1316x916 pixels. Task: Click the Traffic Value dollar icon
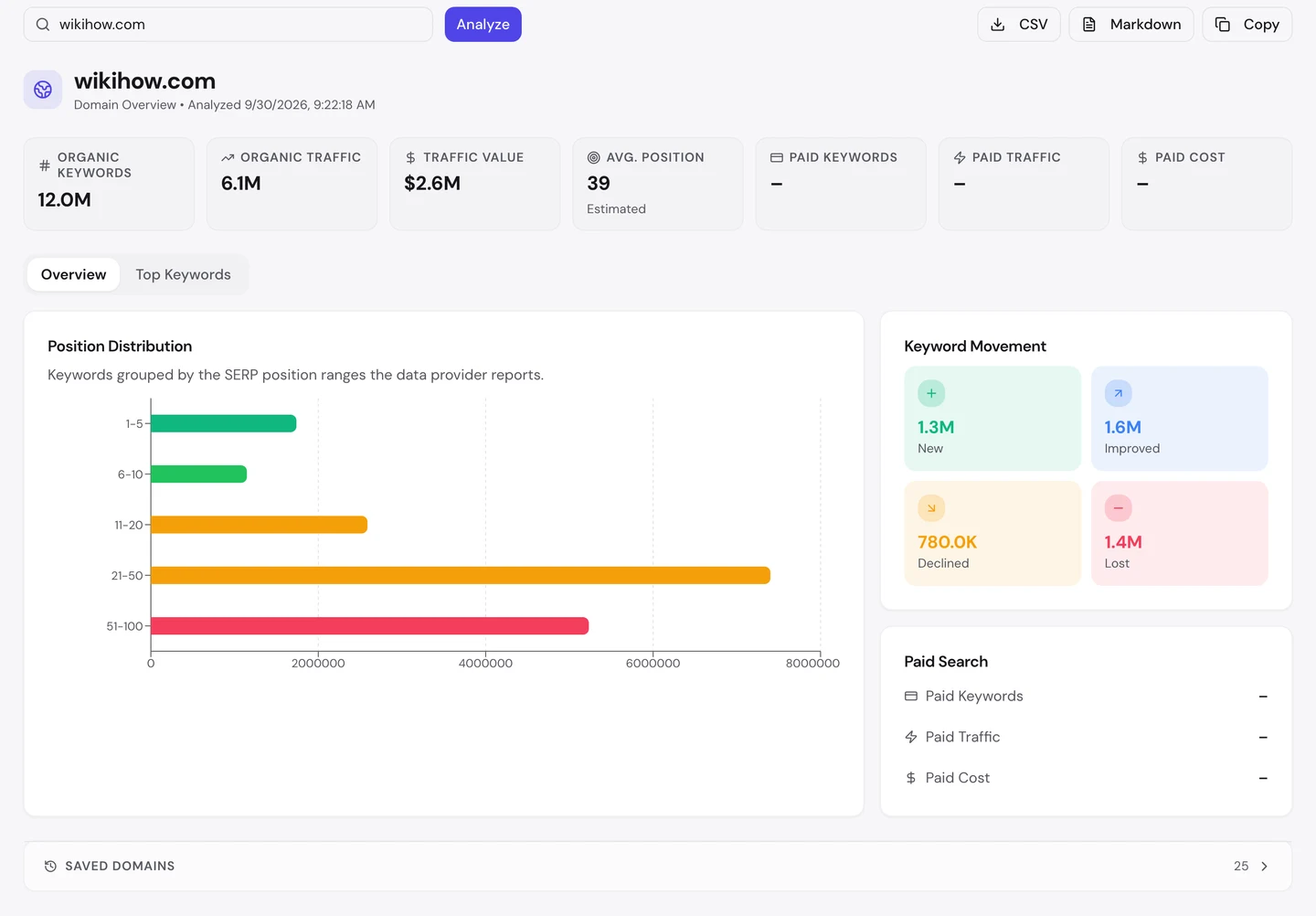(410, 157)
